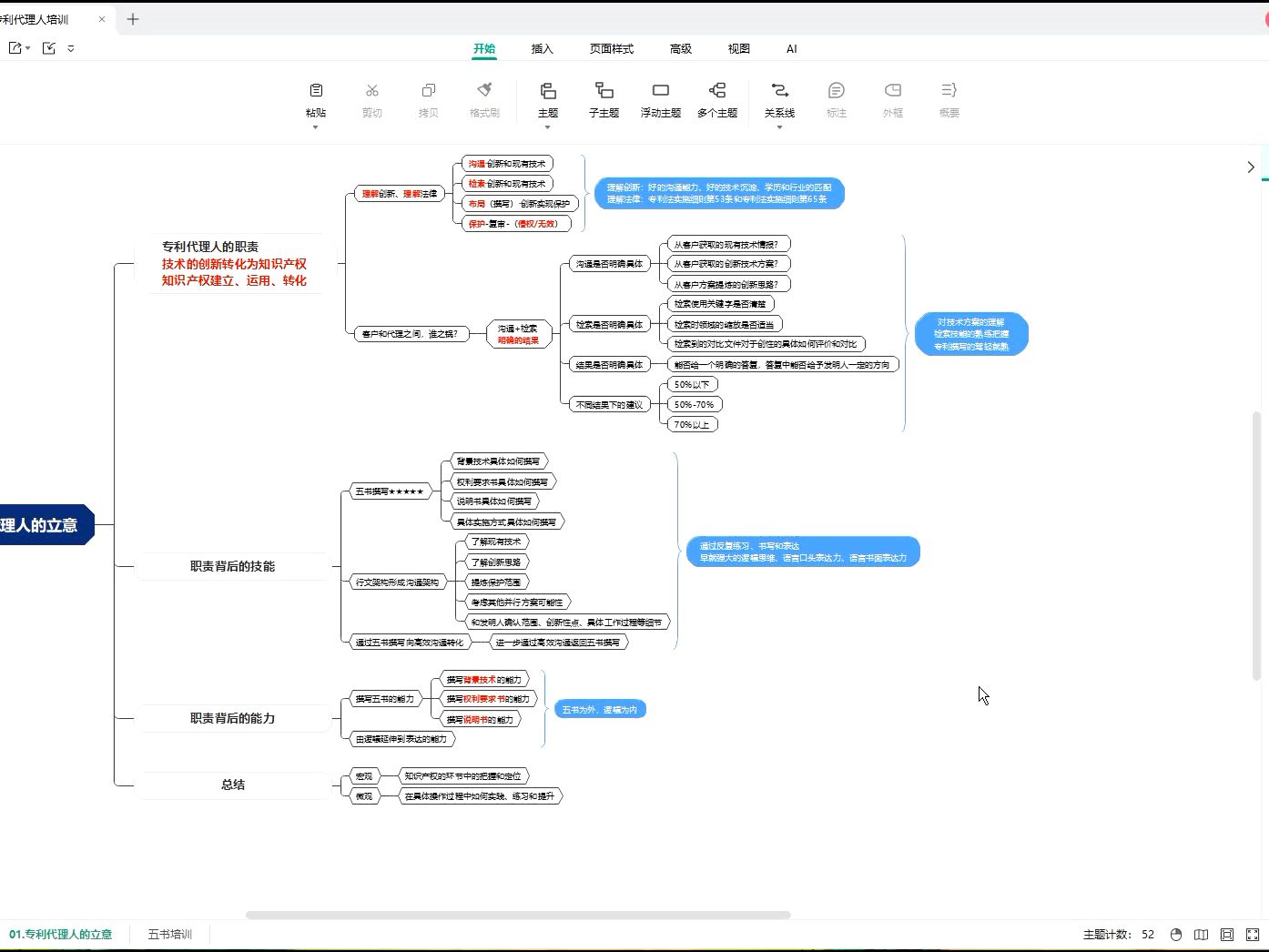Switch to the 开始 ribbon tab
This screenshot has height=952, width=1269.
[x=484, y=49]
